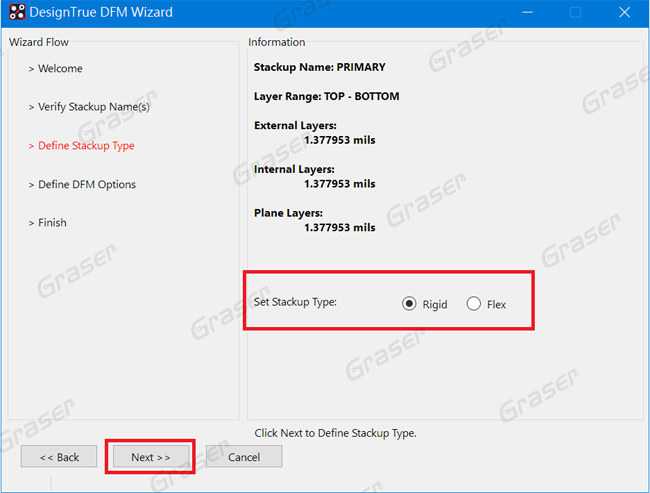Image resolution: width=650 pixels, height=493 pixels.
Task: Go back with the << Back button
Action: tap(59, 457)
